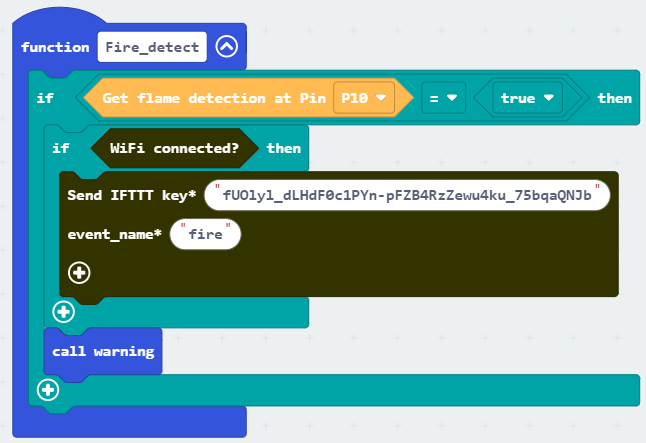Select the WiFi connected? condition block
This screenshot has width=646, height=443.
point(174,148)
